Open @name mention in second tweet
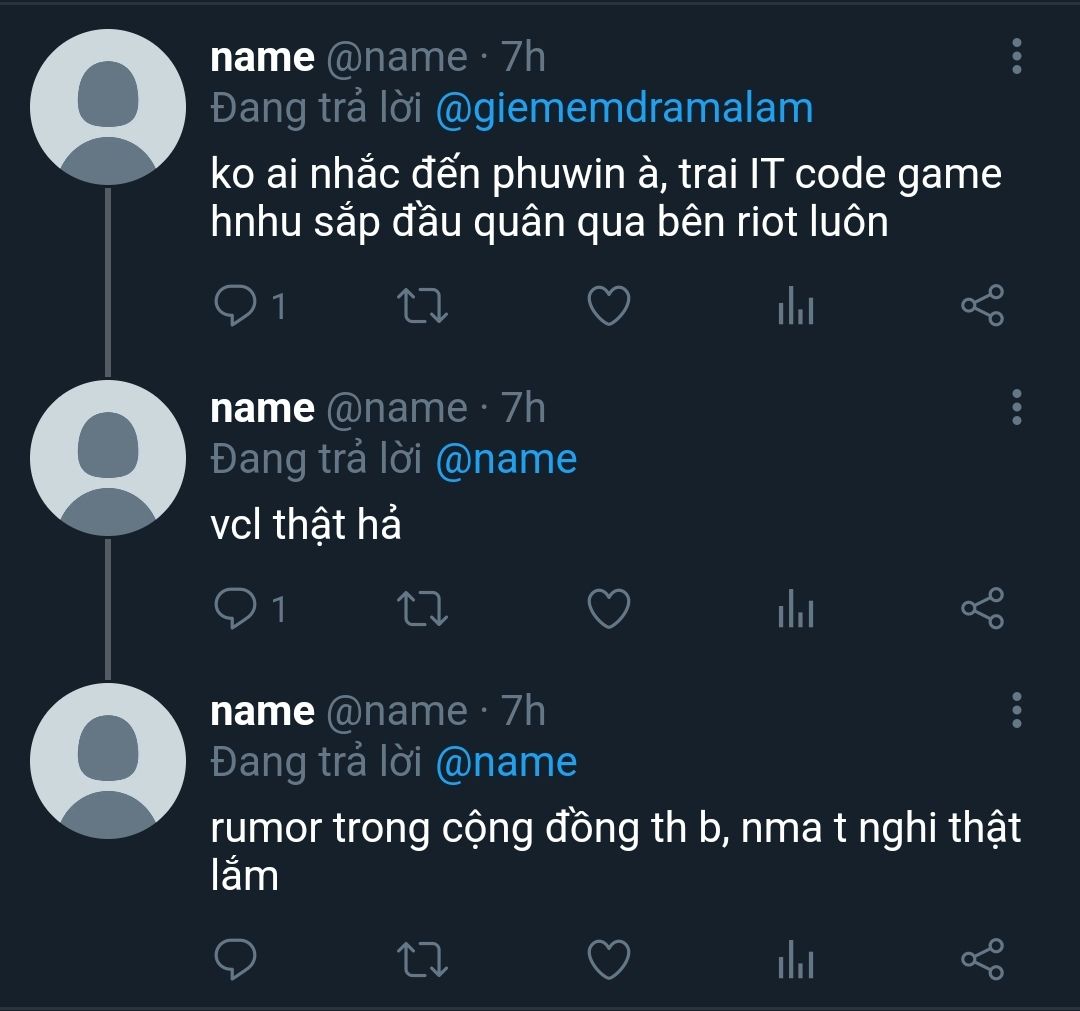The height and width of the screenshot is (1011, 1080). pyautogui.click(x=506, y=460)
